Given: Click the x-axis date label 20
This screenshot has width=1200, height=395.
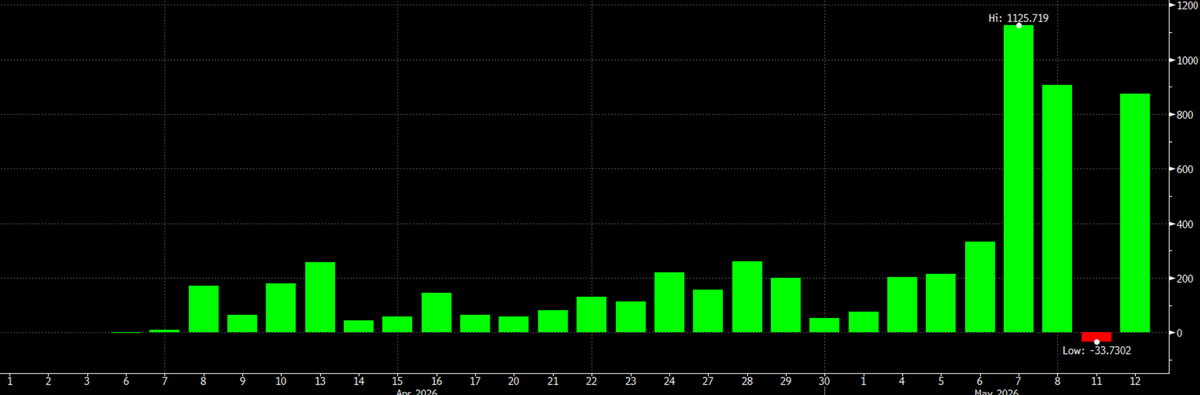Looking at the screenshot, I should [x=514, y=381].
